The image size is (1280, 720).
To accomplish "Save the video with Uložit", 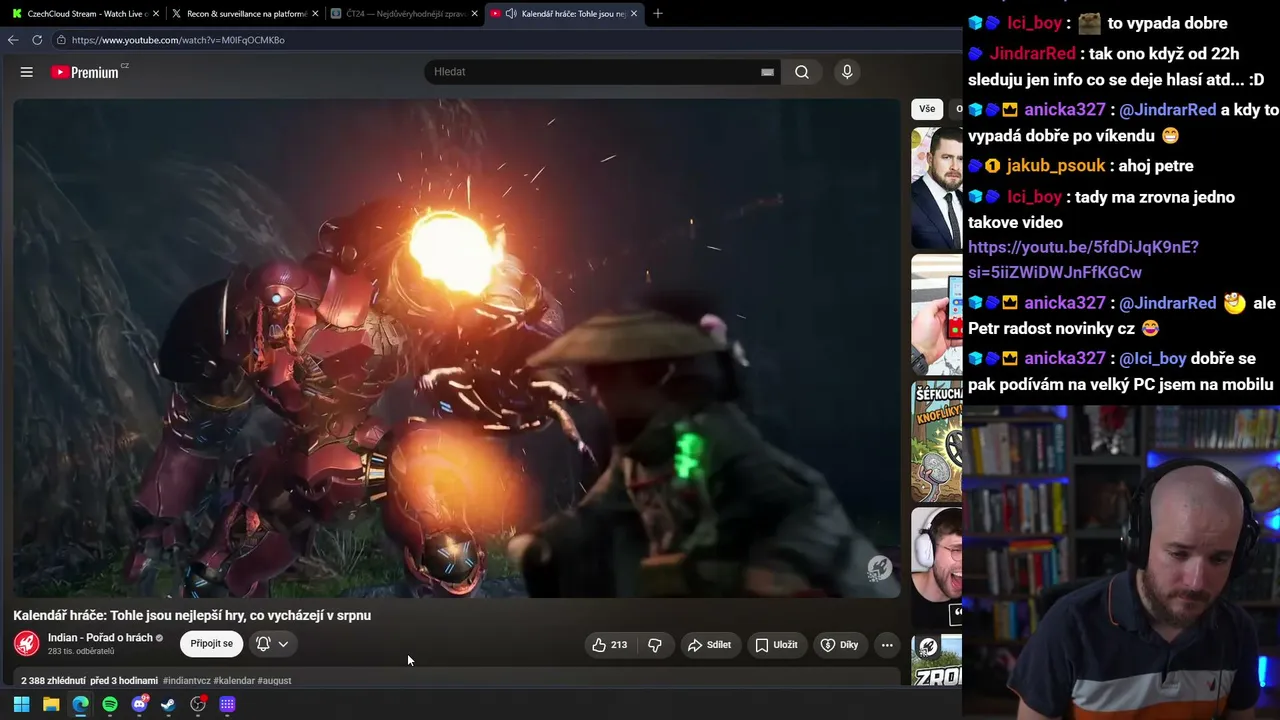I will point(776,645).
